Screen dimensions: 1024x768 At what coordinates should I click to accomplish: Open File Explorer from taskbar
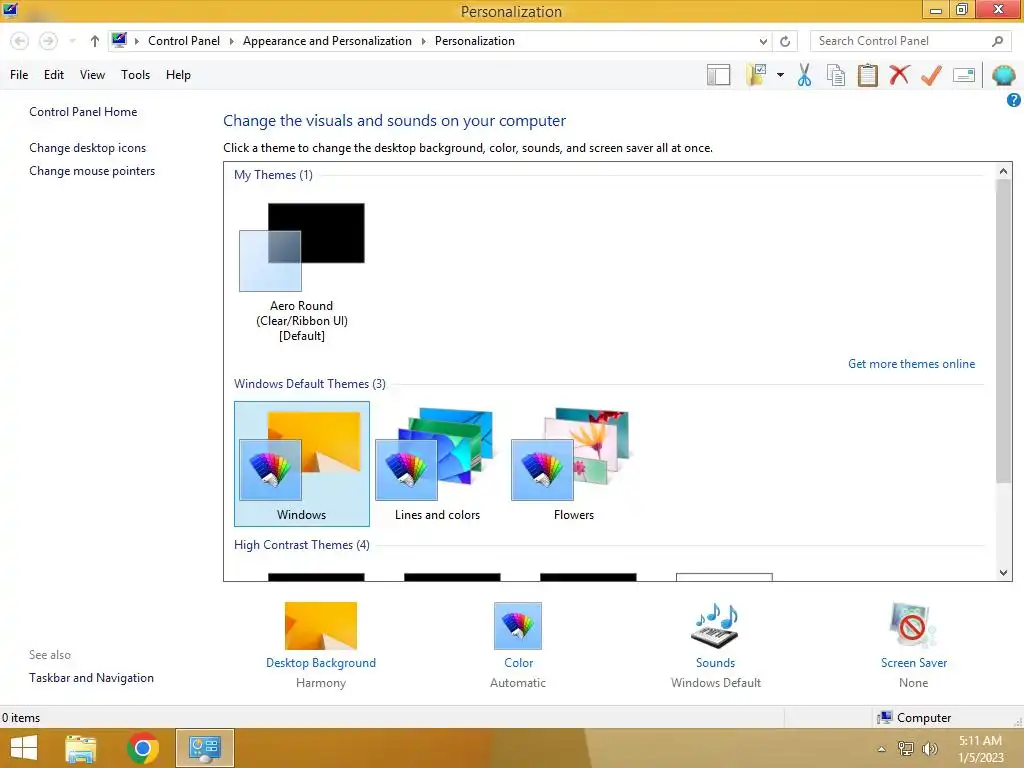(81, 748)
